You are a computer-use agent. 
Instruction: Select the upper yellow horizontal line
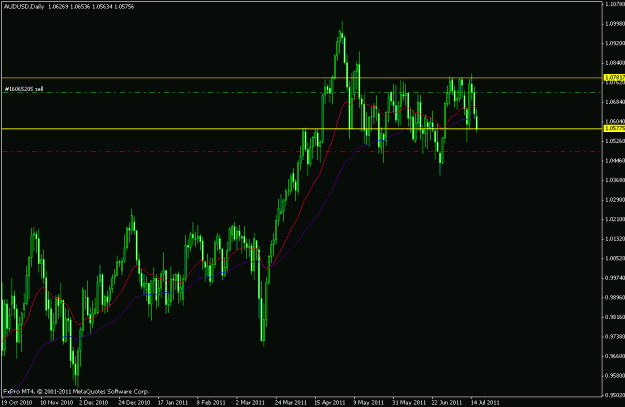[301, 78]
